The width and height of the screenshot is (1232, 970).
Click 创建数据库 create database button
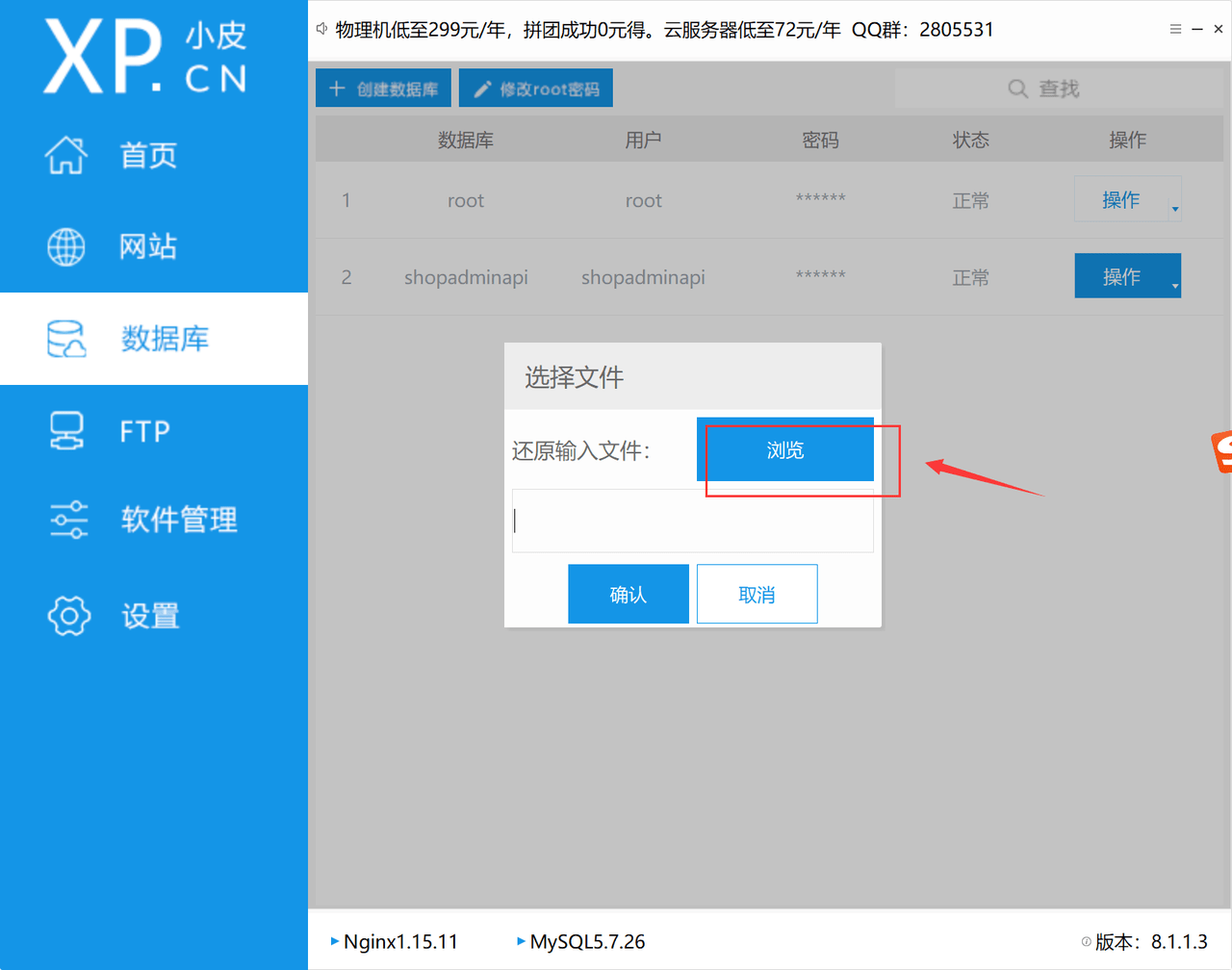(383, 89)
